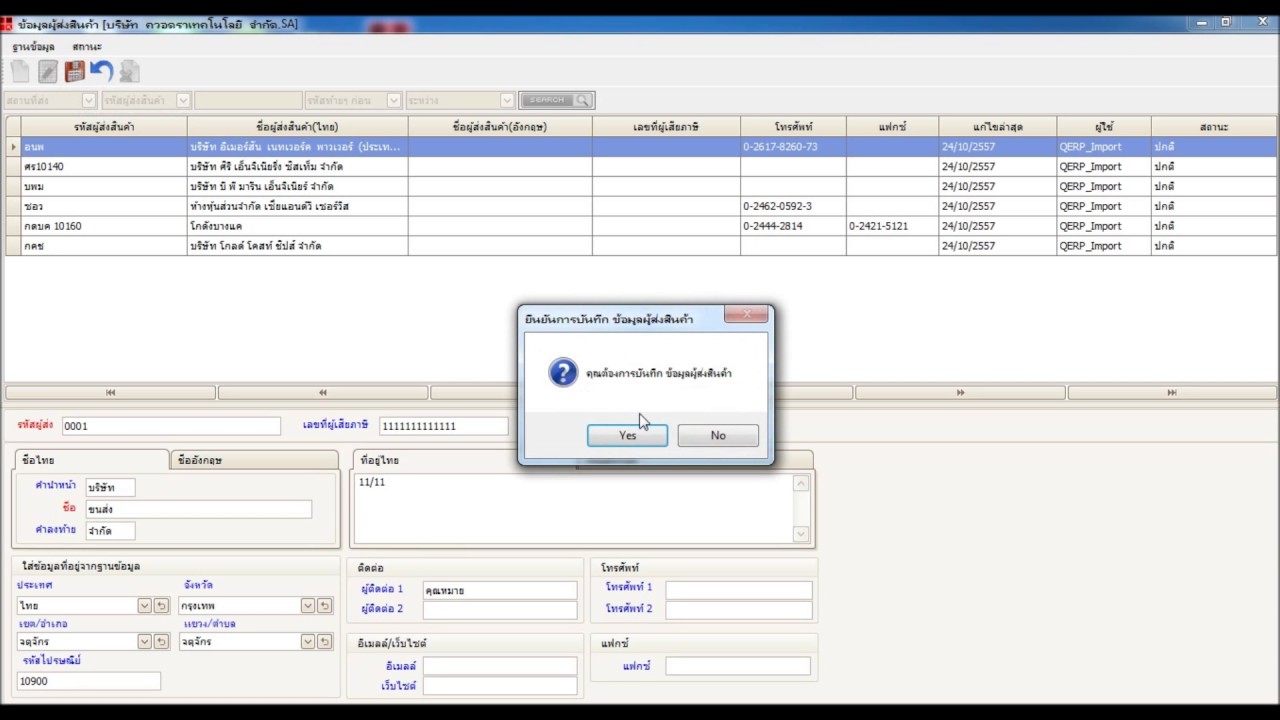Click the blue Undo arrow icon
Viewport: 1280px width, 720px height.
(101, 71)
